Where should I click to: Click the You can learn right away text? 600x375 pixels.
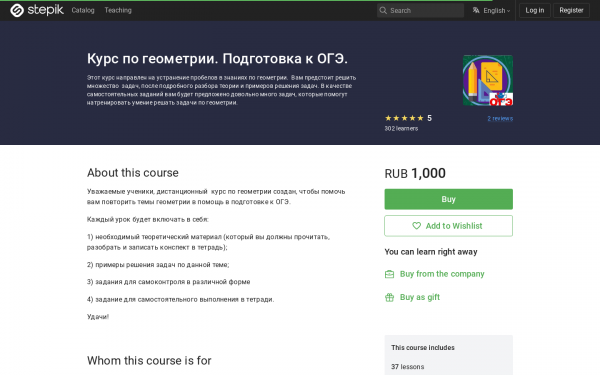pos(431,252)
